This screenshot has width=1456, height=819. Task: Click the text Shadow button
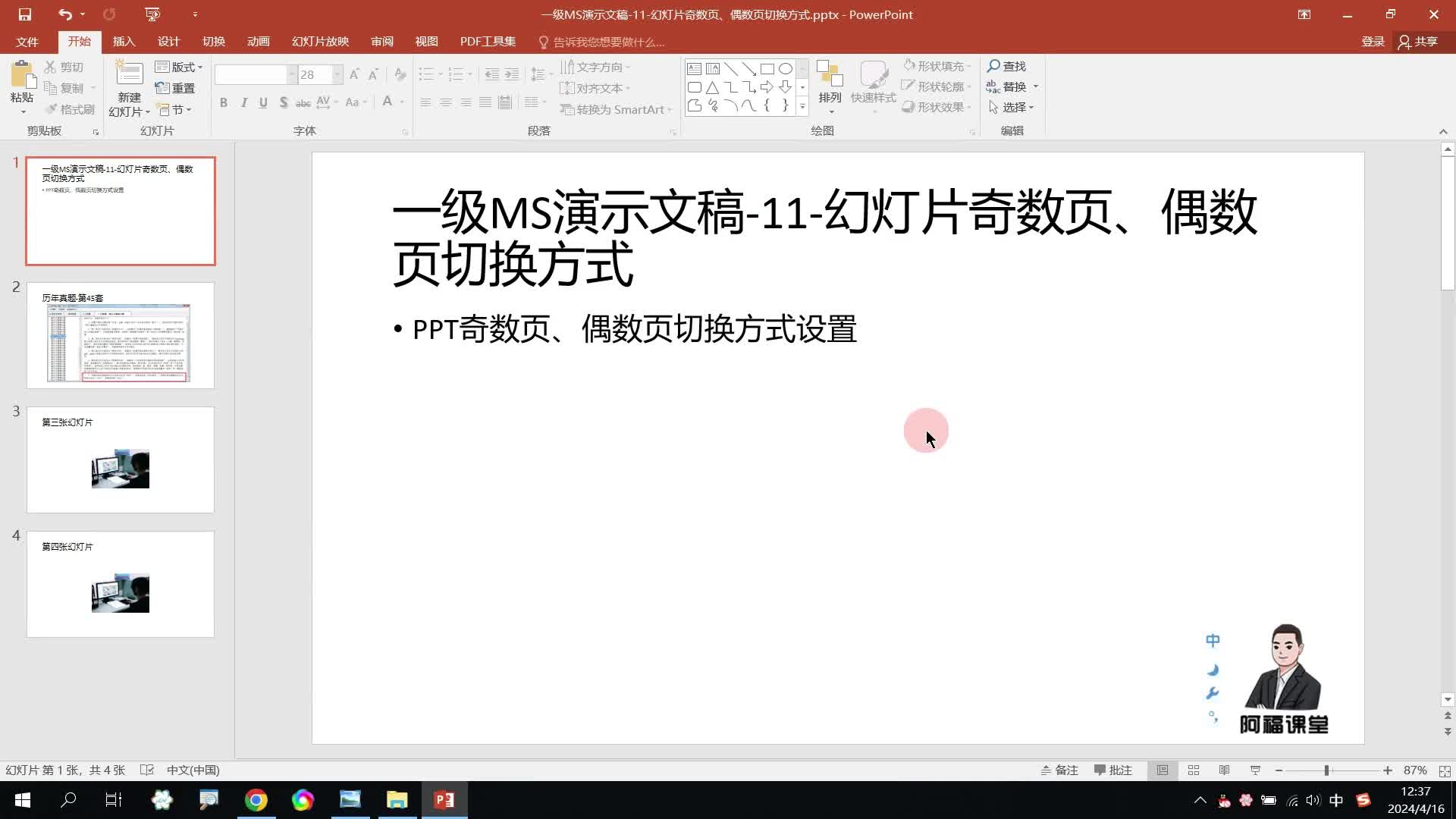click(284, 102)
